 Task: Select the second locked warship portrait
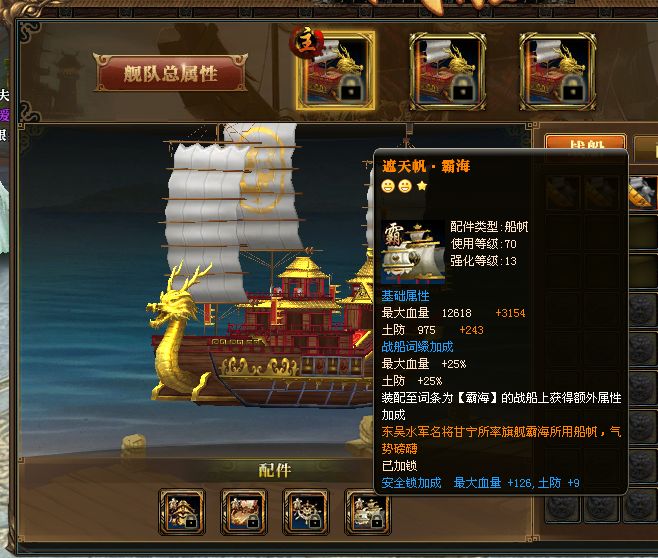coord(448,71)
